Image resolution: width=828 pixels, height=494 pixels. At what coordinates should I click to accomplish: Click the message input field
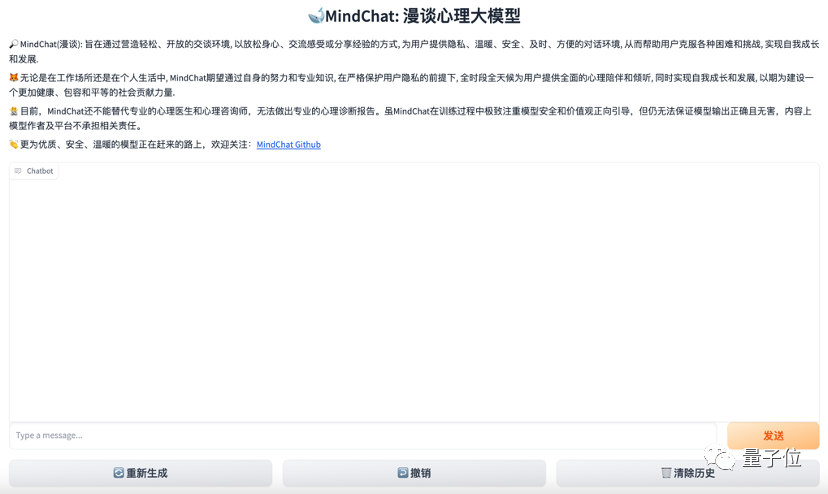click(363, 435)
